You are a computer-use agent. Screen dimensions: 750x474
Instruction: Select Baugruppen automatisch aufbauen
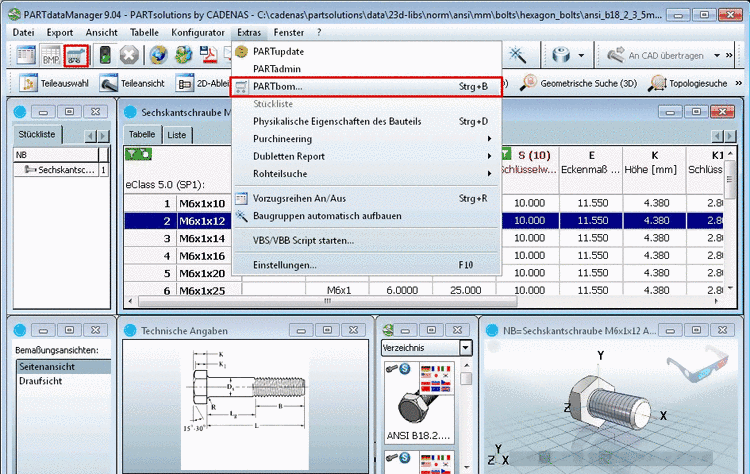[366, 216]
